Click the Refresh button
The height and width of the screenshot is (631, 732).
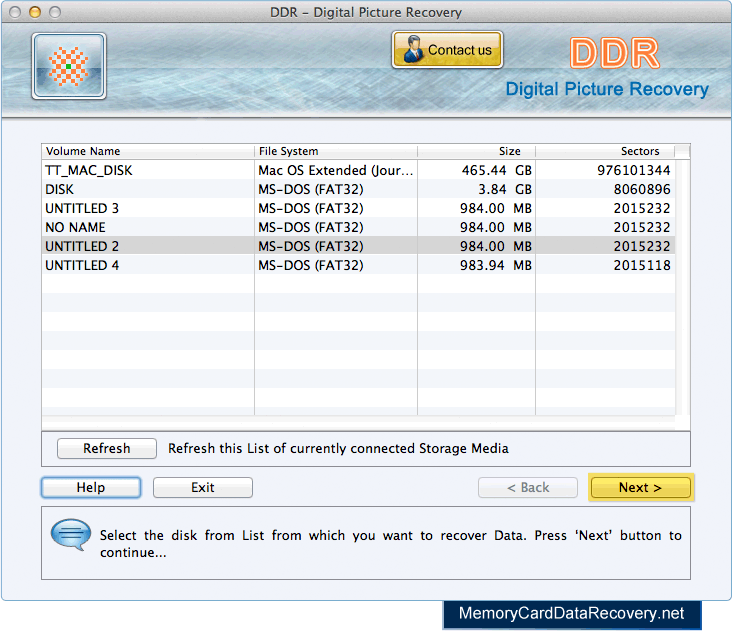pos(107,448)
